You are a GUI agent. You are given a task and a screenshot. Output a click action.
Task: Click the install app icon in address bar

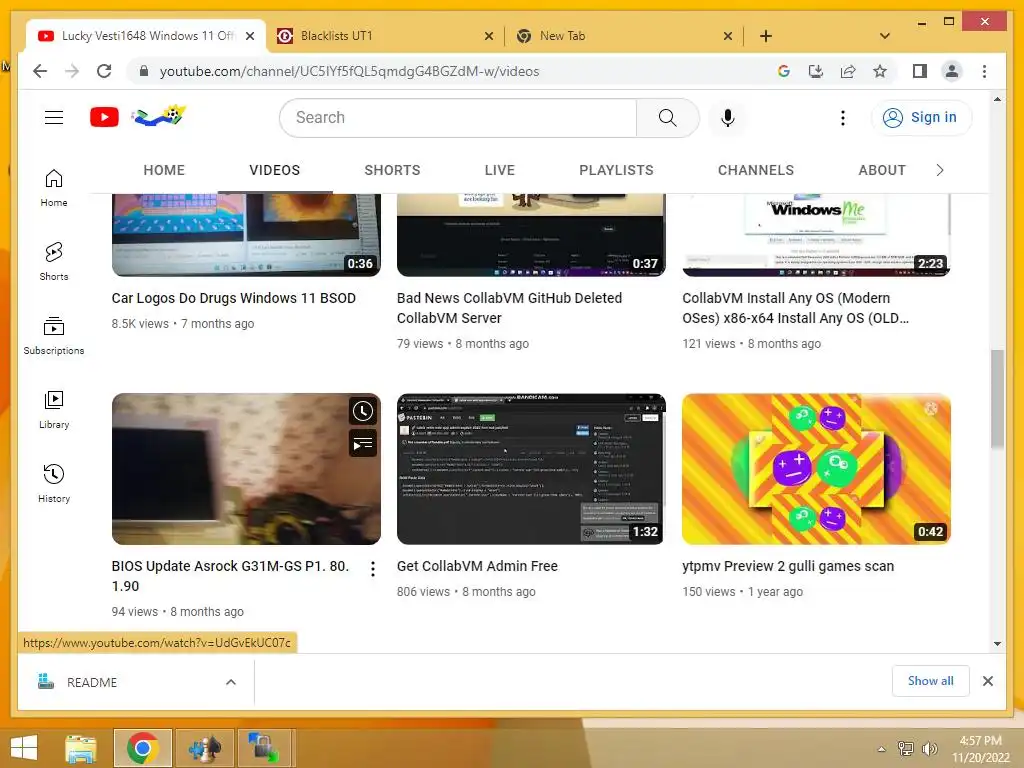pos(816,71)
